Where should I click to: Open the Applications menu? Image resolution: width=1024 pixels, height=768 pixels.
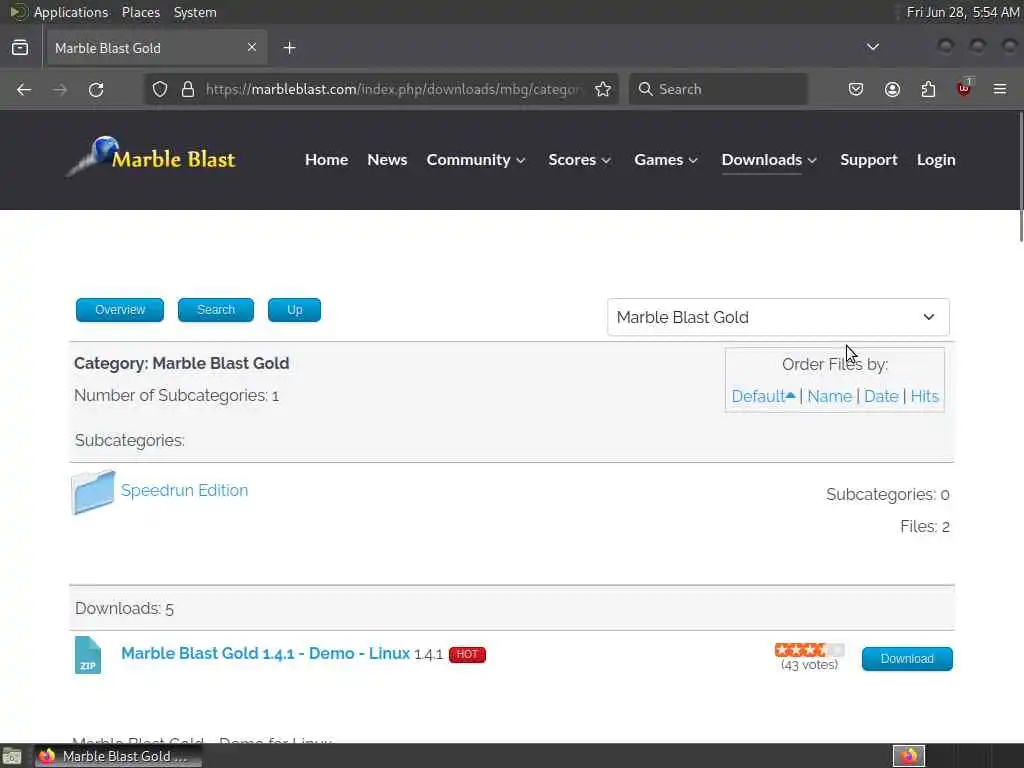(x=71, y=12)
